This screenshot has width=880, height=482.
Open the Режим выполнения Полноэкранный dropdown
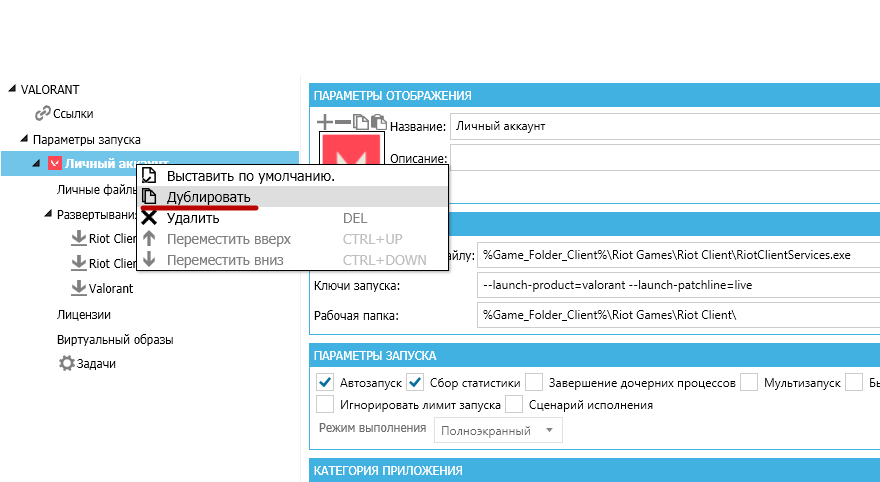[498, 430]
